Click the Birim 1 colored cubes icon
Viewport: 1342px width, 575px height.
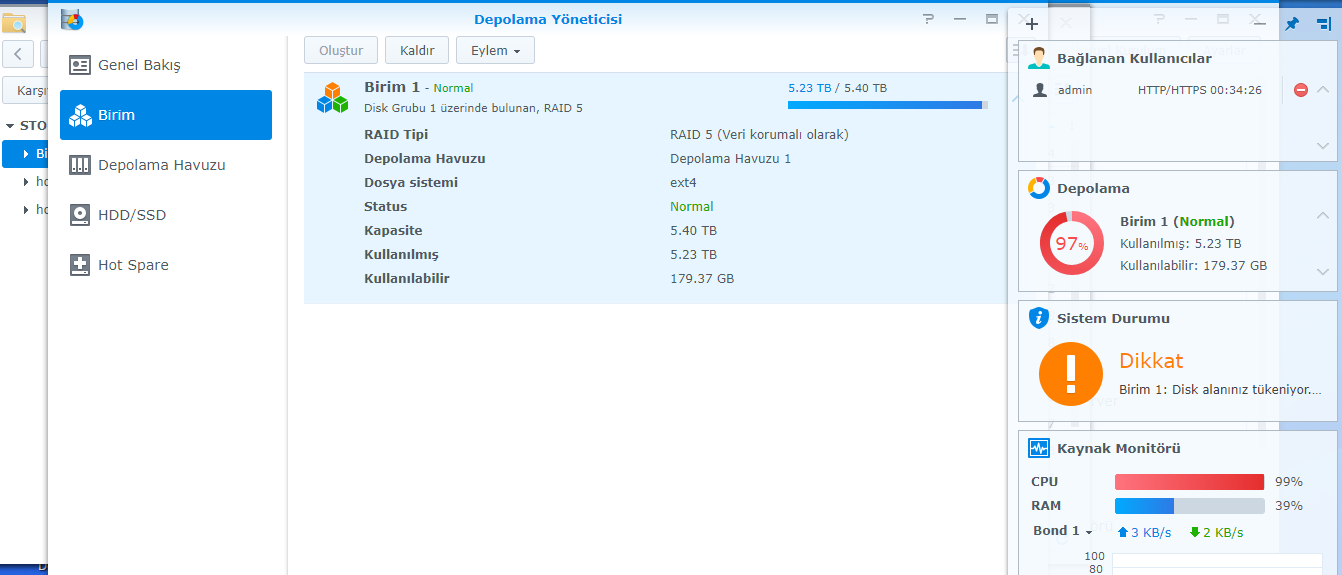[x=332, y=97]
